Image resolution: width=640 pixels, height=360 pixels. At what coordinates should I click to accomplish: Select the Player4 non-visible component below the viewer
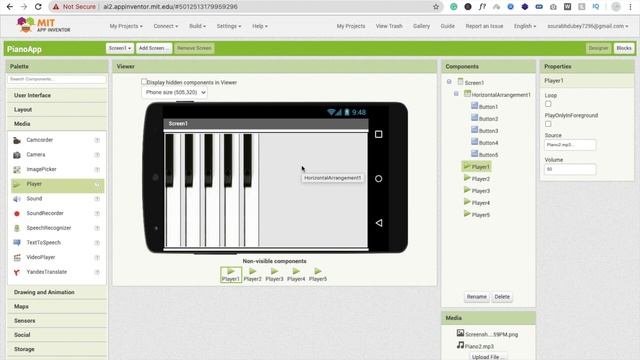click(x=296, y=275)
